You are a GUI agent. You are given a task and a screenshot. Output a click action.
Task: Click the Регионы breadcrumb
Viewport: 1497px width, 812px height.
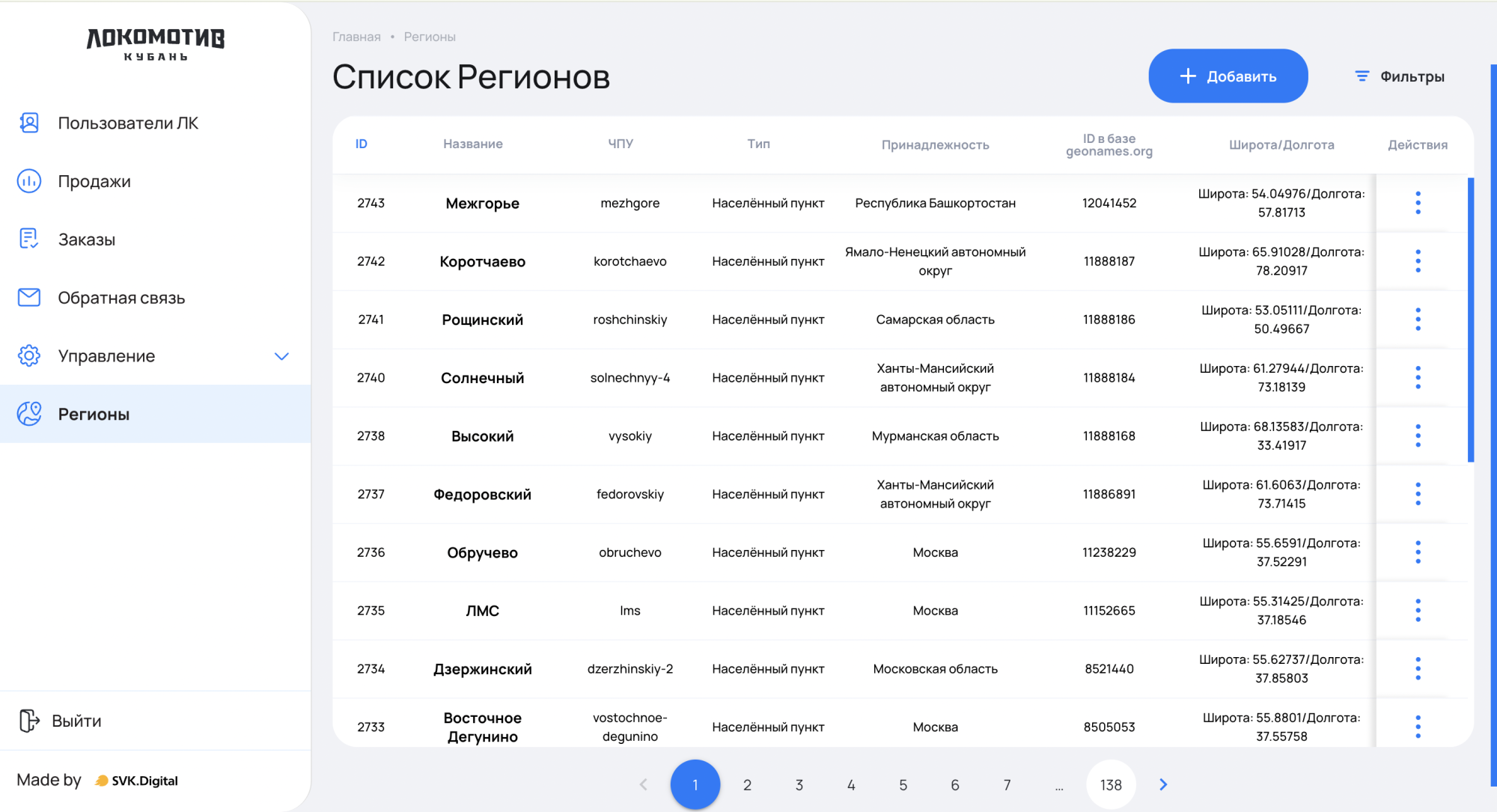coord(430,37)
